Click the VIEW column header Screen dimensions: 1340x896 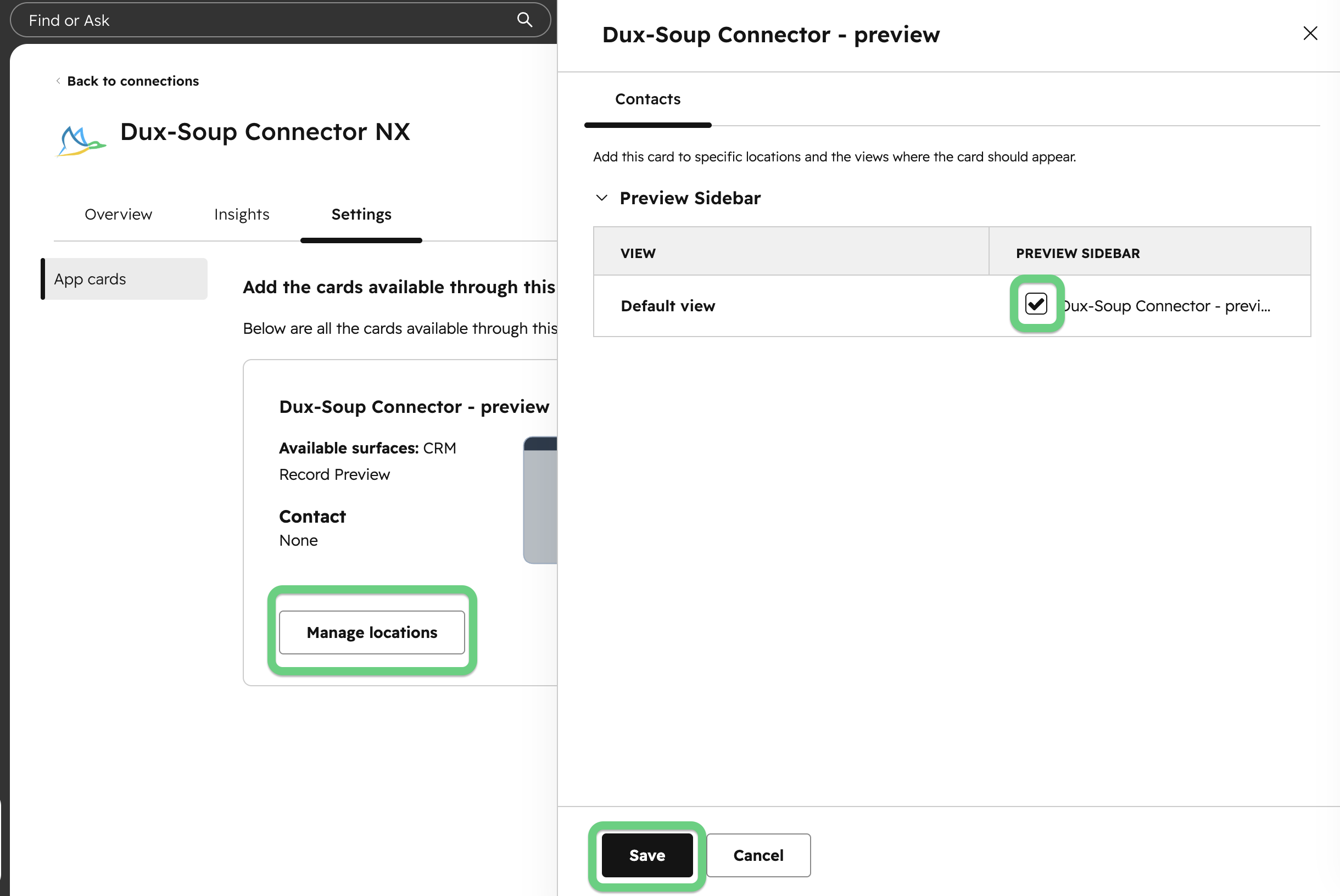coord(638,253)
